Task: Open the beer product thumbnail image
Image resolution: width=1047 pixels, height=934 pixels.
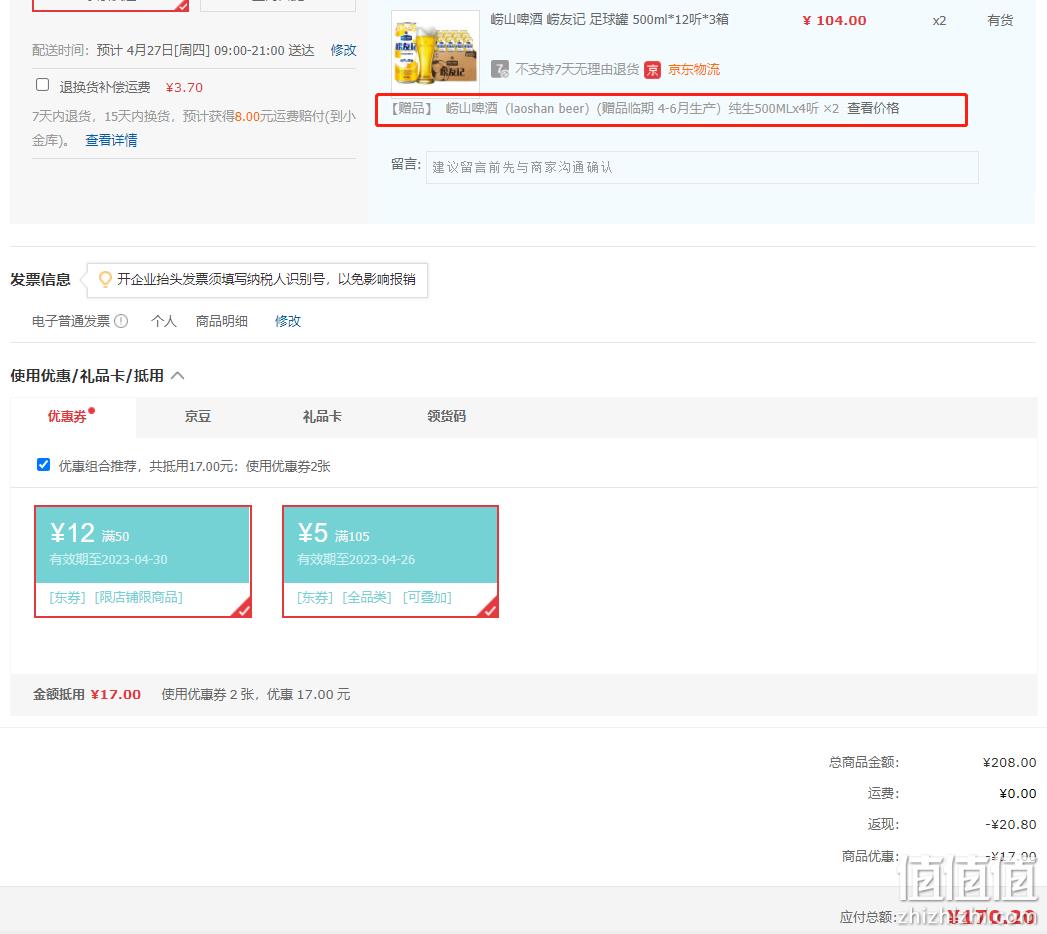Action: 435,53
